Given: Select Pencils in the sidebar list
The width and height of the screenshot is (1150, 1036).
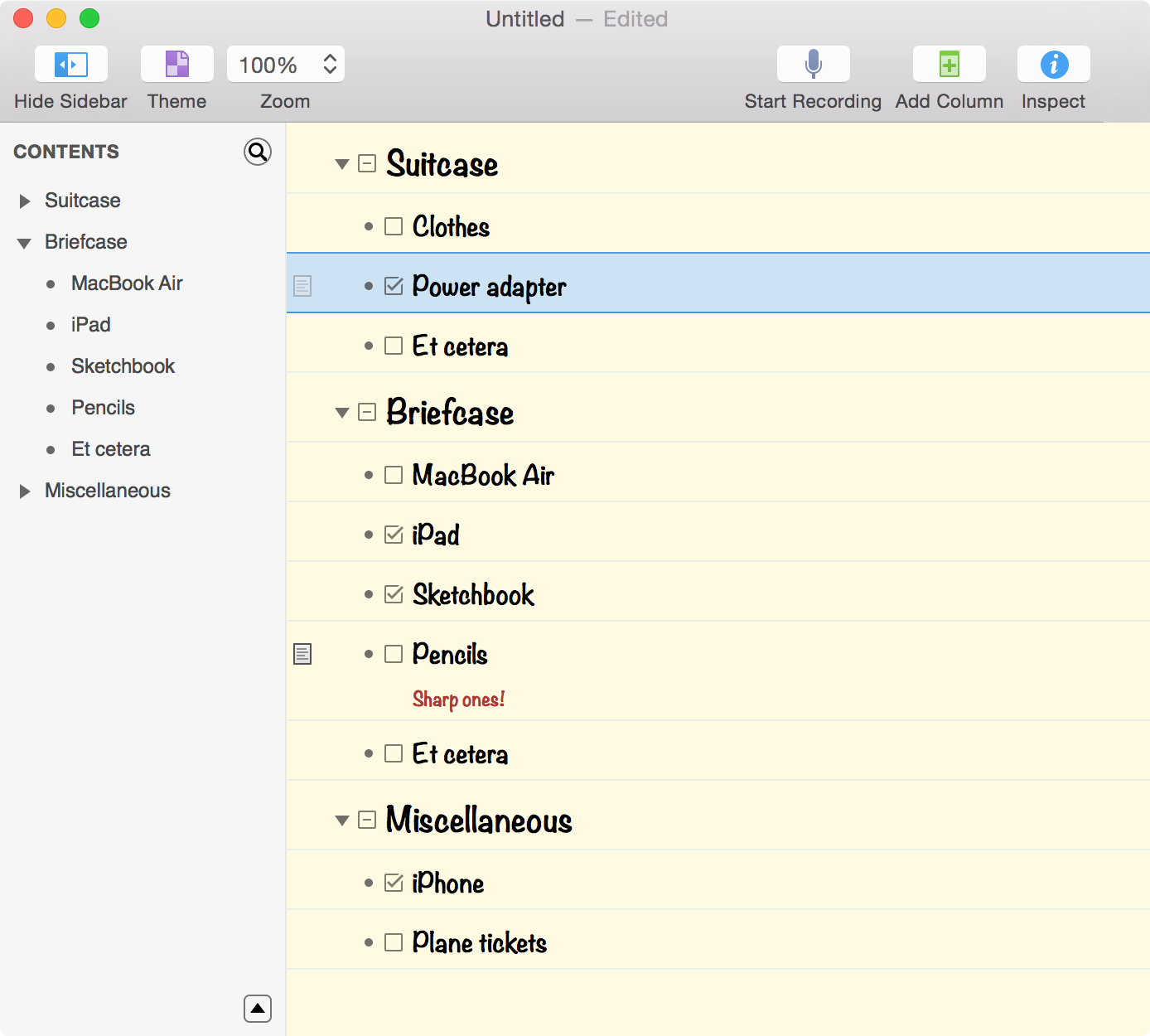Looking at the screenshot, I should pos(104,408).
